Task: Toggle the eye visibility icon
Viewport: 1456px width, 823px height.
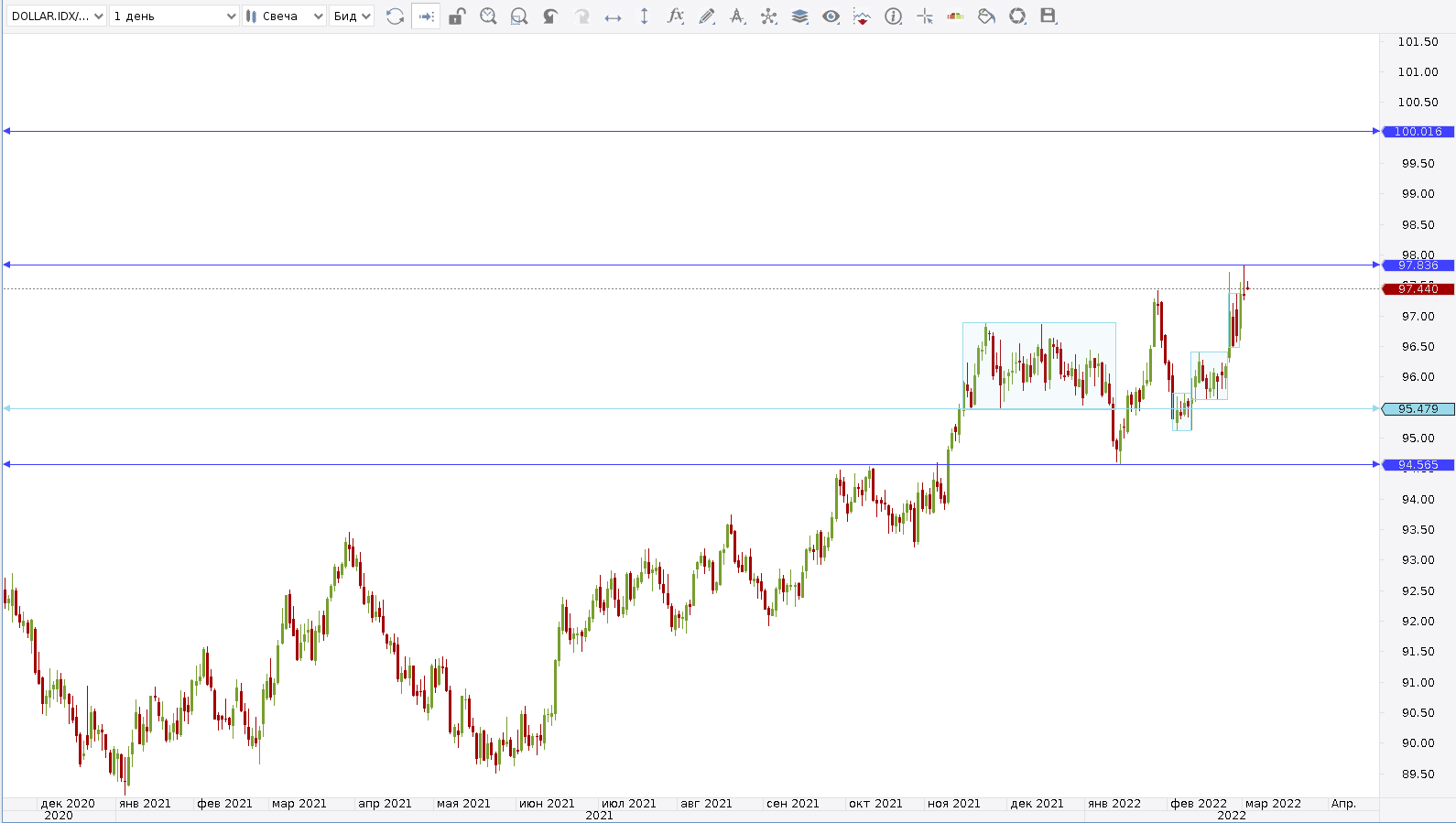Action: [x=831, y=16]
